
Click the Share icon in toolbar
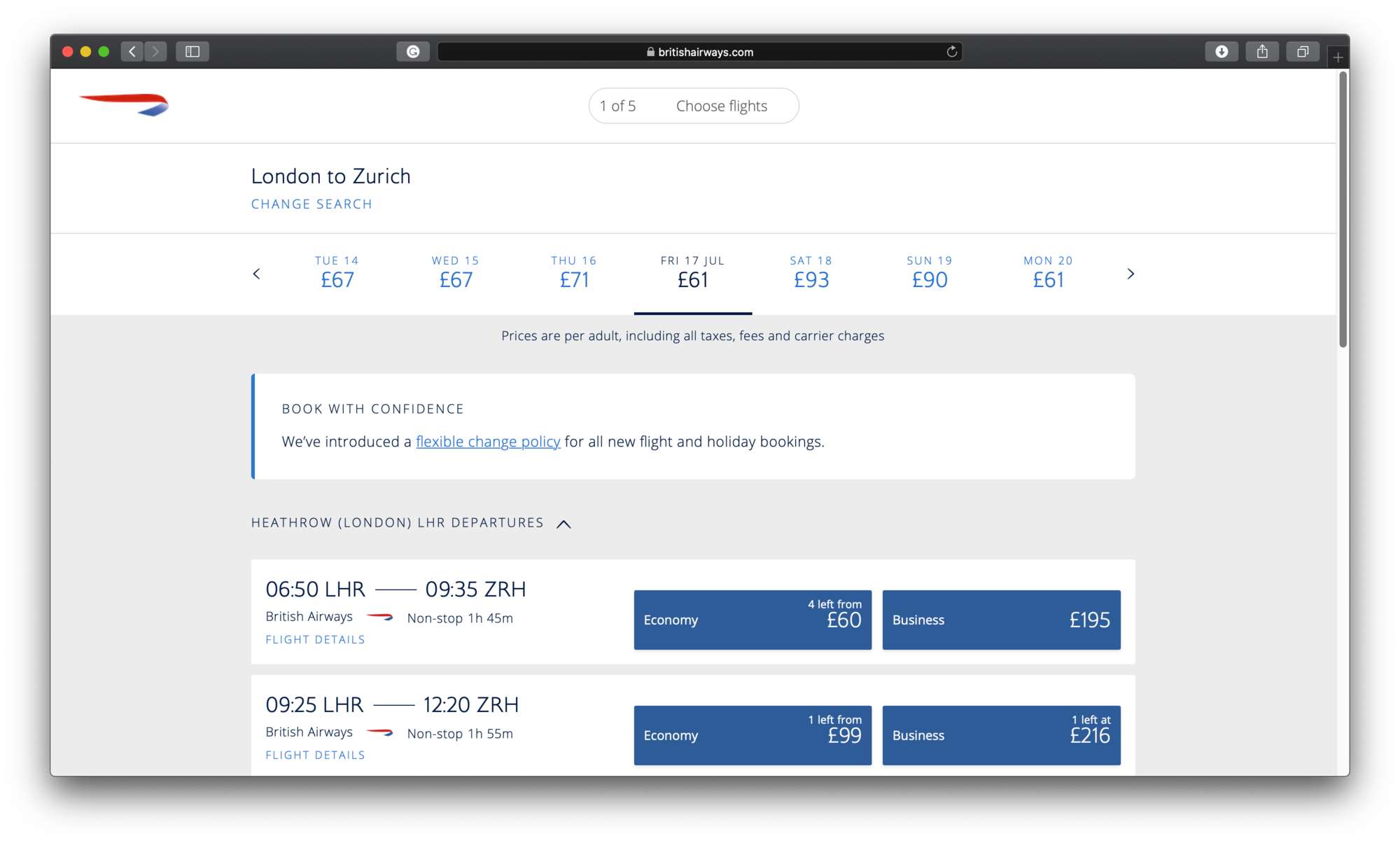point(1262,52)
